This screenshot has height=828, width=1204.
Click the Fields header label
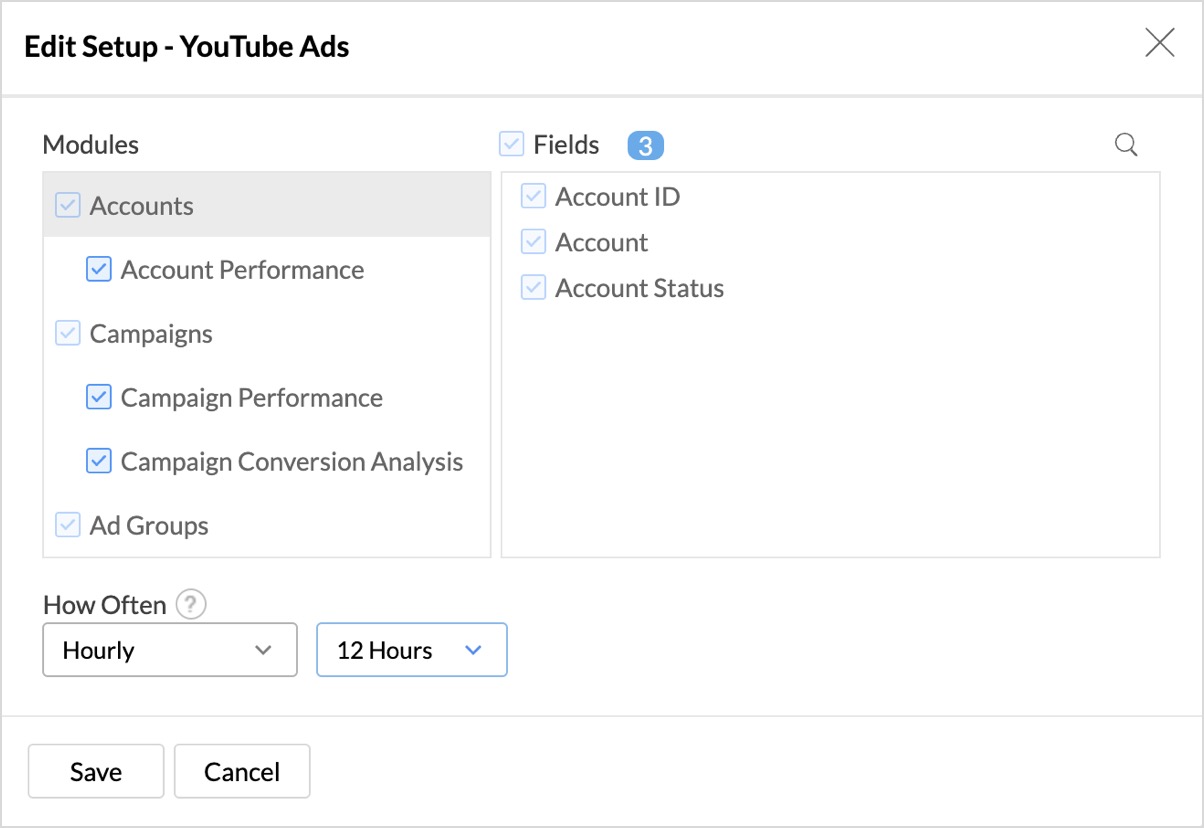[567, 145]
